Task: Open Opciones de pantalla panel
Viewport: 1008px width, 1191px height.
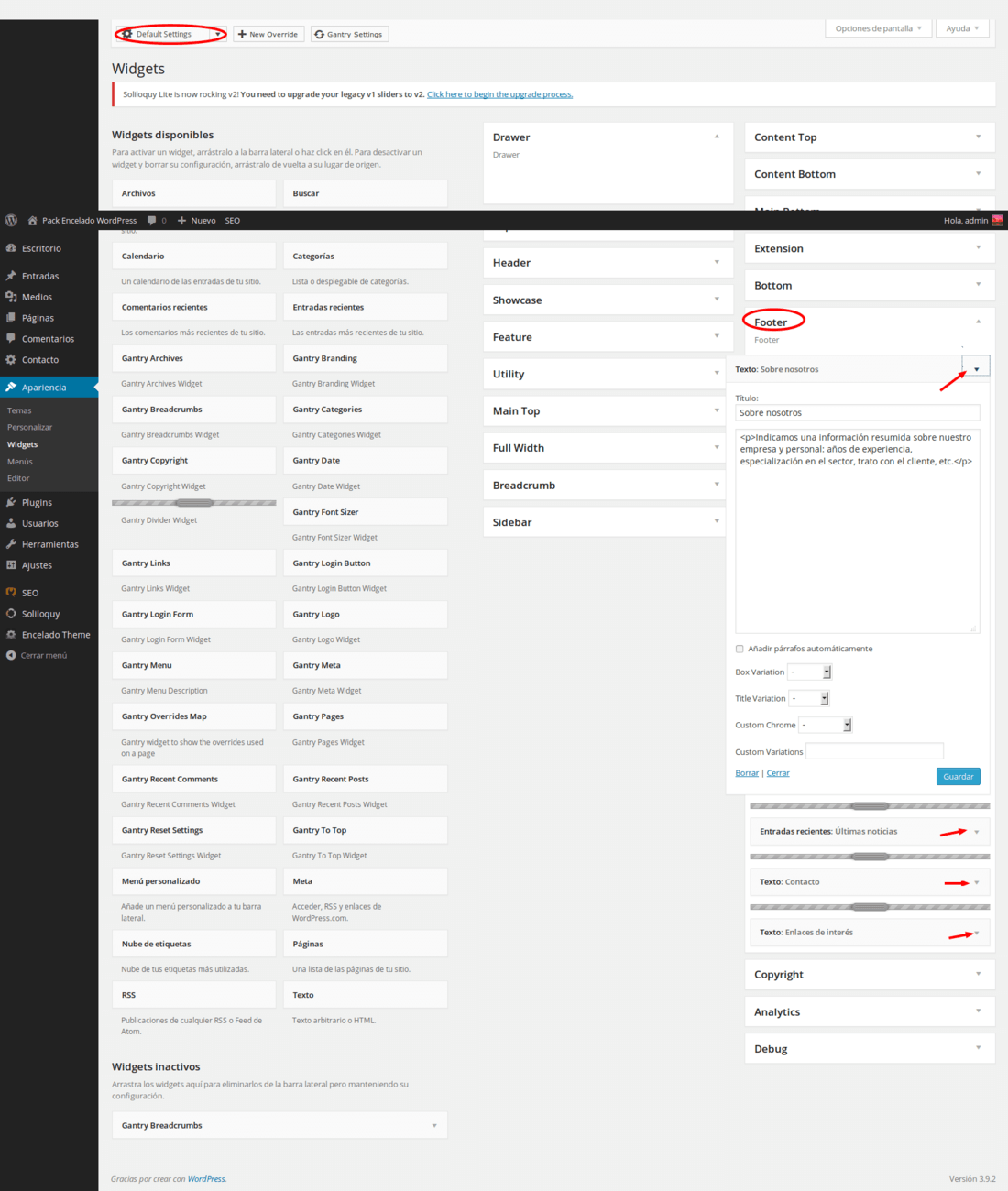Action: click(878, 28)
